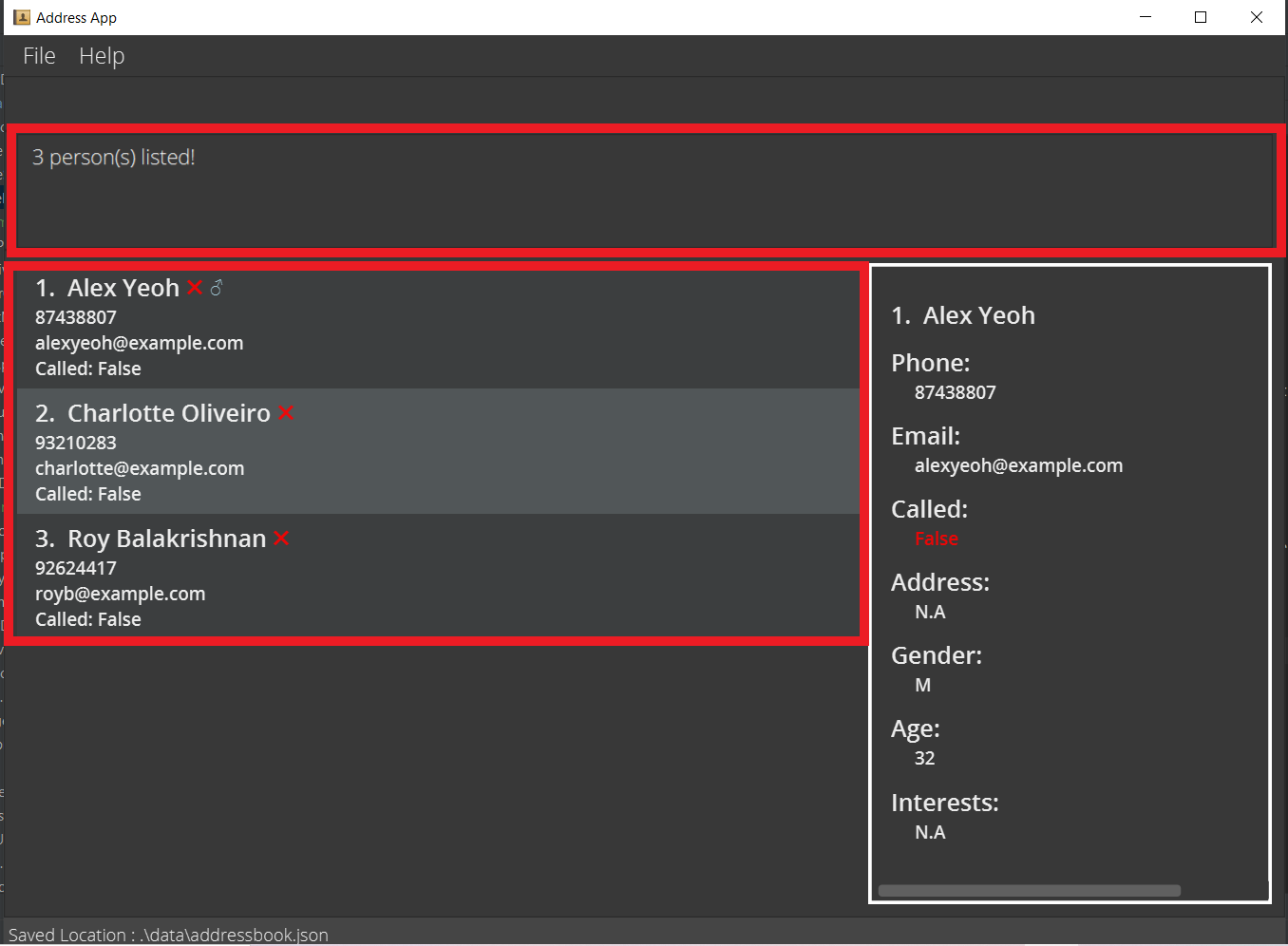Click the '3 person(s) listed!' result box
This screenshot has height=946, width=1288.
click(x=644, y=190)
